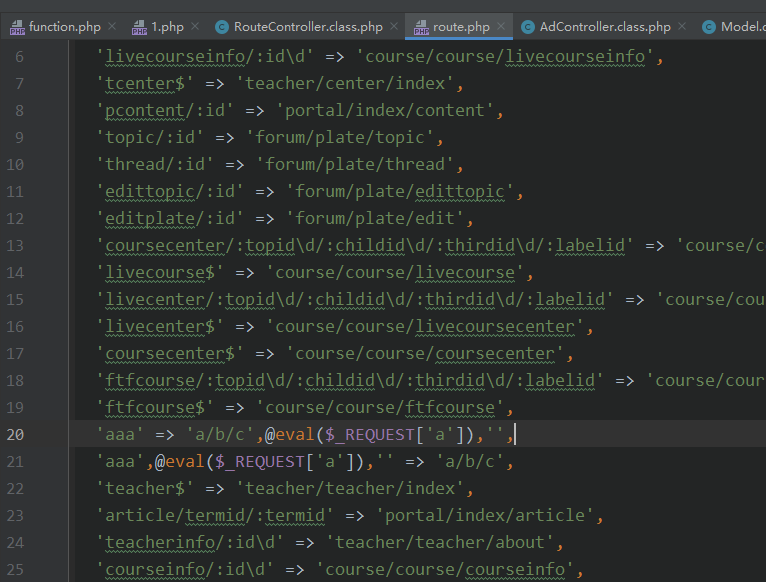Close the function.php tab
The width and height of the screenshot is (766, 582).
(x=112, y=26)
